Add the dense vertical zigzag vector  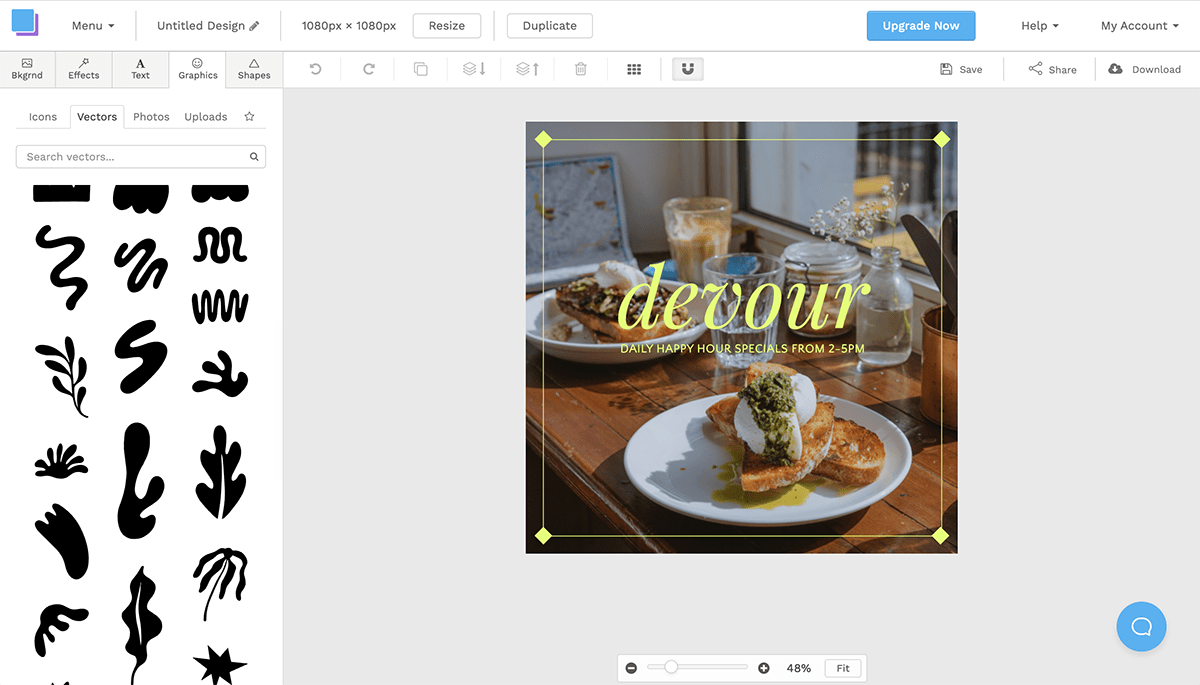coord(220,307)
